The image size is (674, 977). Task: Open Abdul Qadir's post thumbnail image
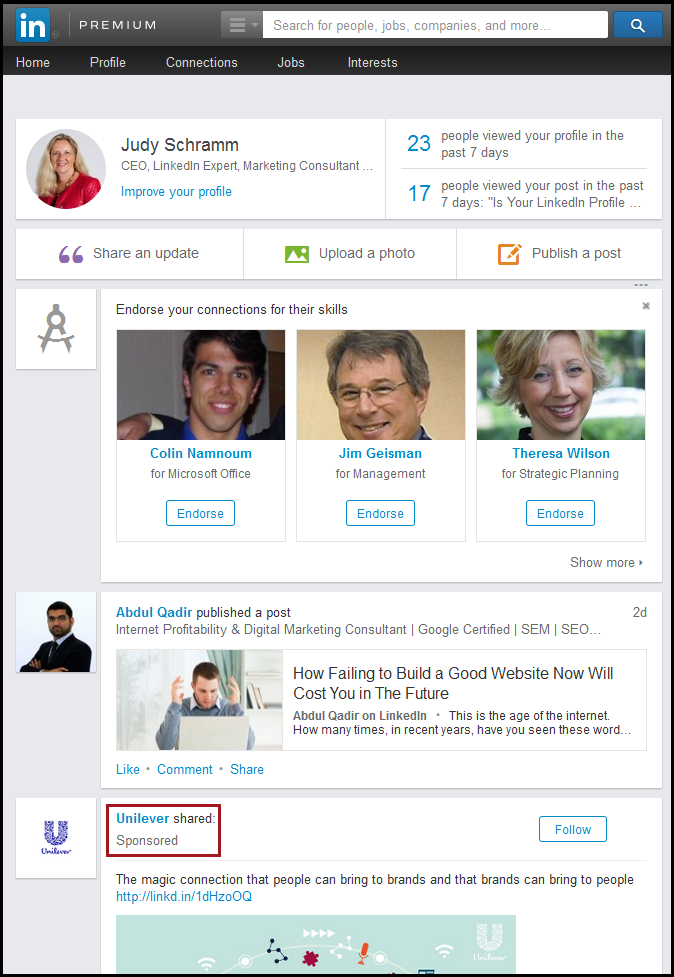[200, 700]
